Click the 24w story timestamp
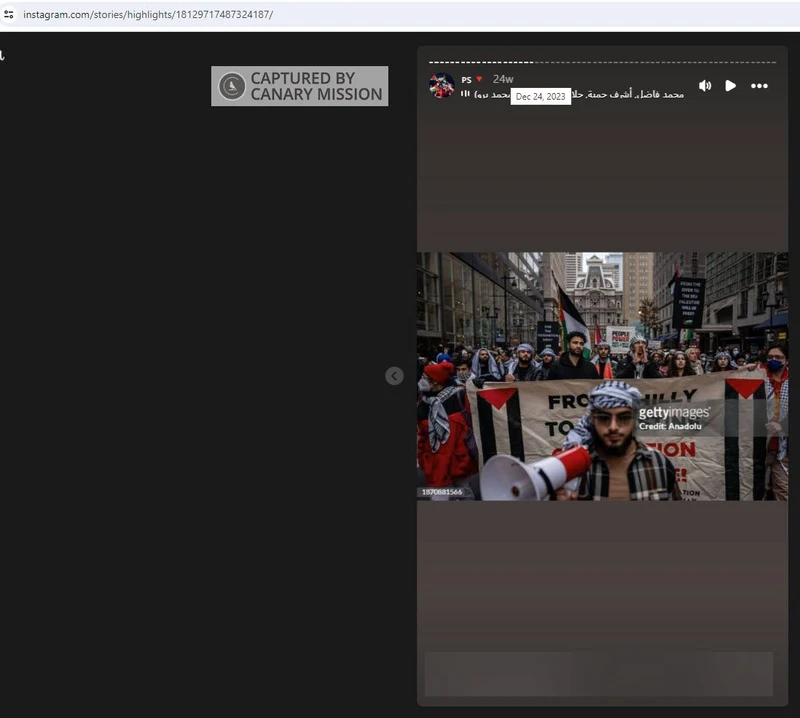This screenshot has height=718, width=800. [503, 79]
